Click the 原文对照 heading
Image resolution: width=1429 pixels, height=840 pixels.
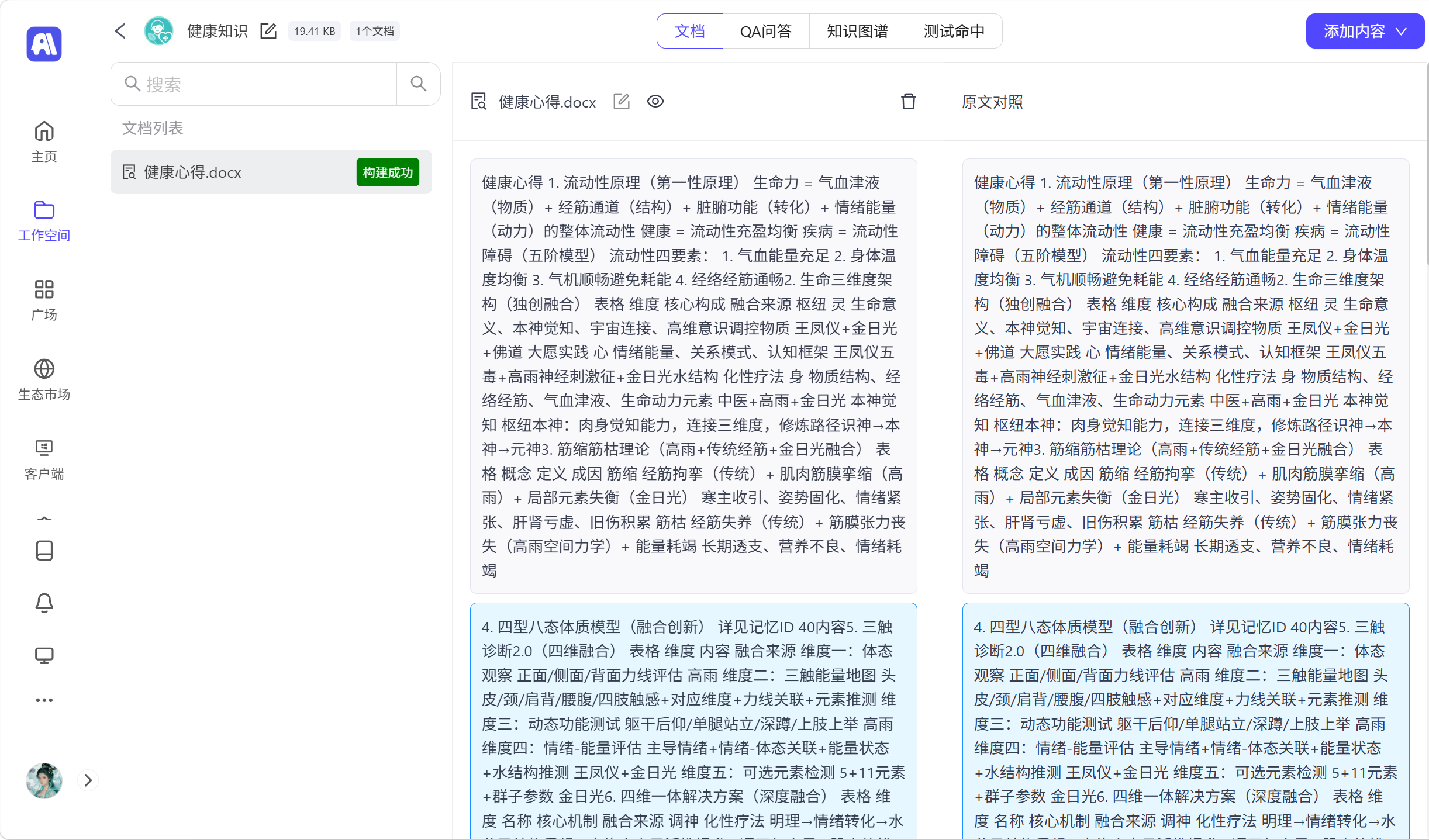(x=992, y=102)
